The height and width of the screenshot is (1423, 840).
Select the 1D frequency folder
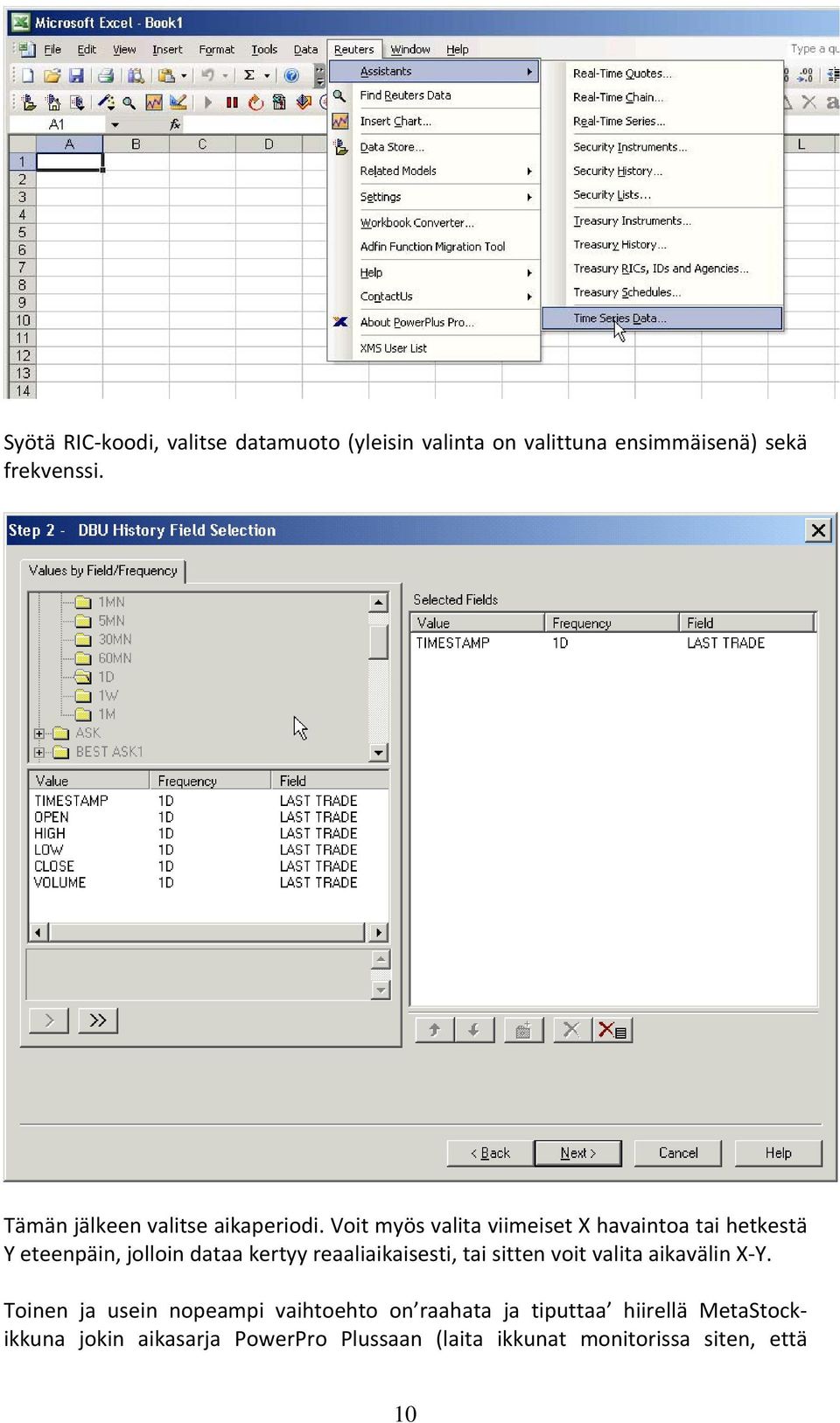click(95, 677)
